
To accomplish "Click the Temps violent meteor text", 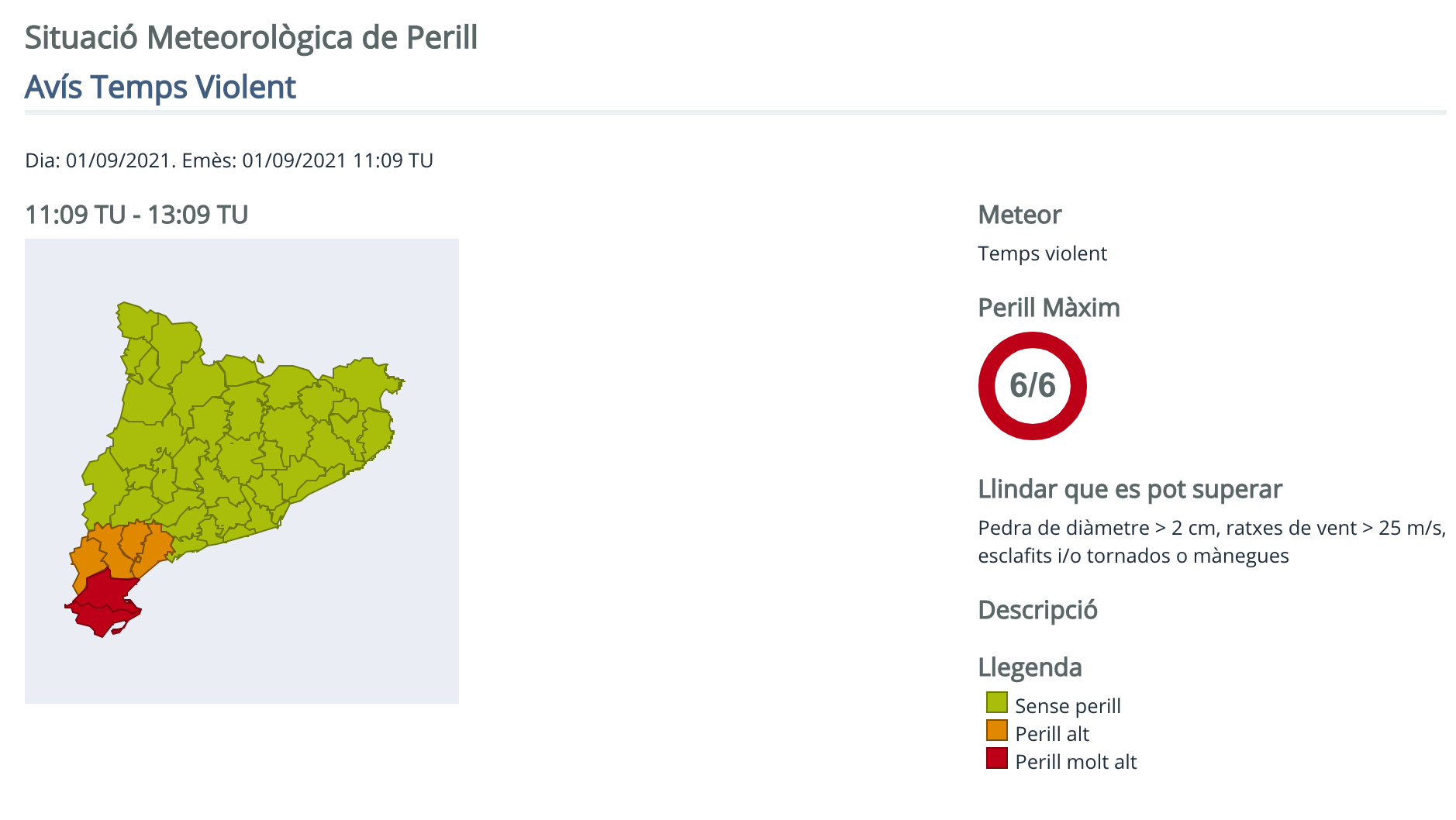I will pos(1042,253).
